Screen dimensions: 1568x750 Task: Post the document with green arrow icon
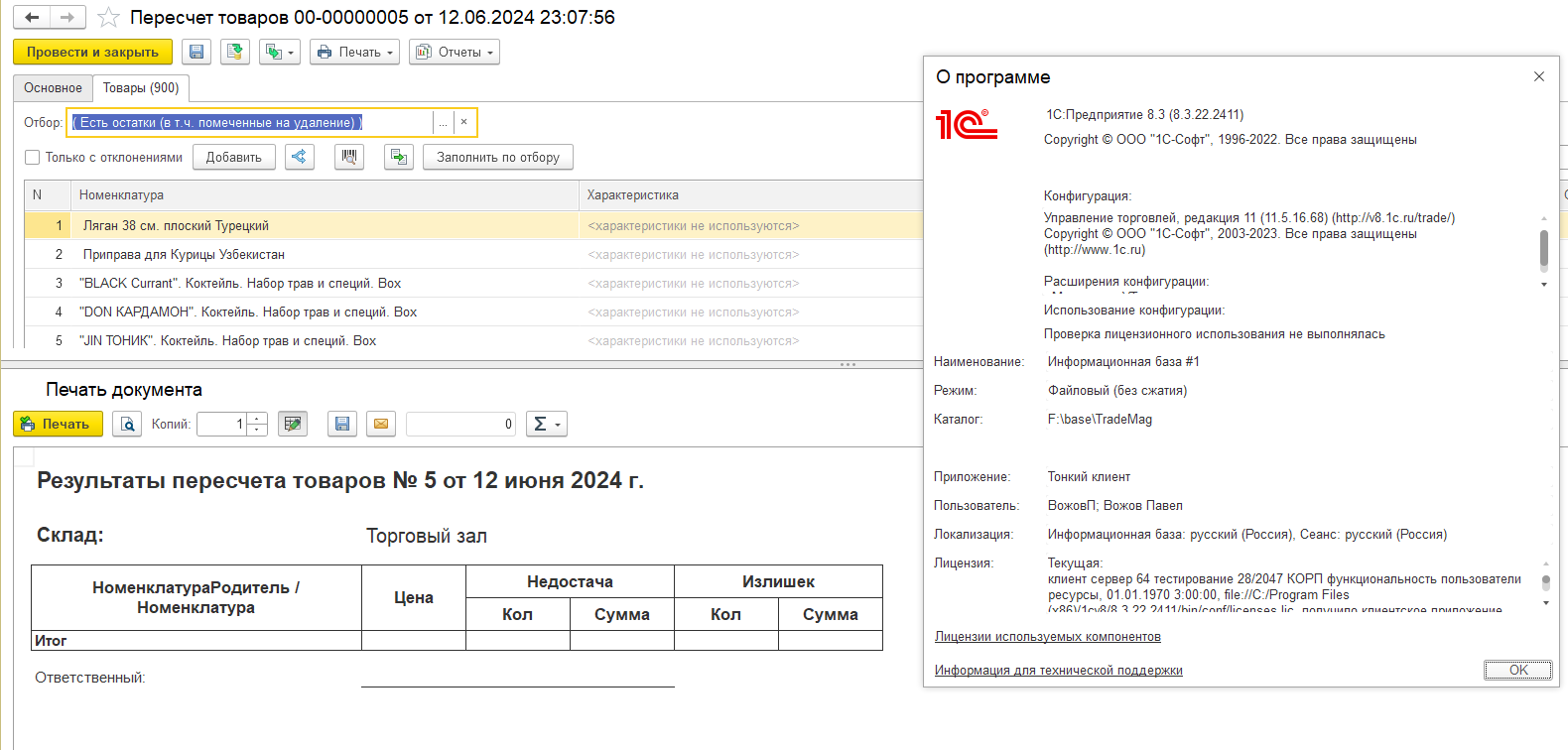pos(235,52)
